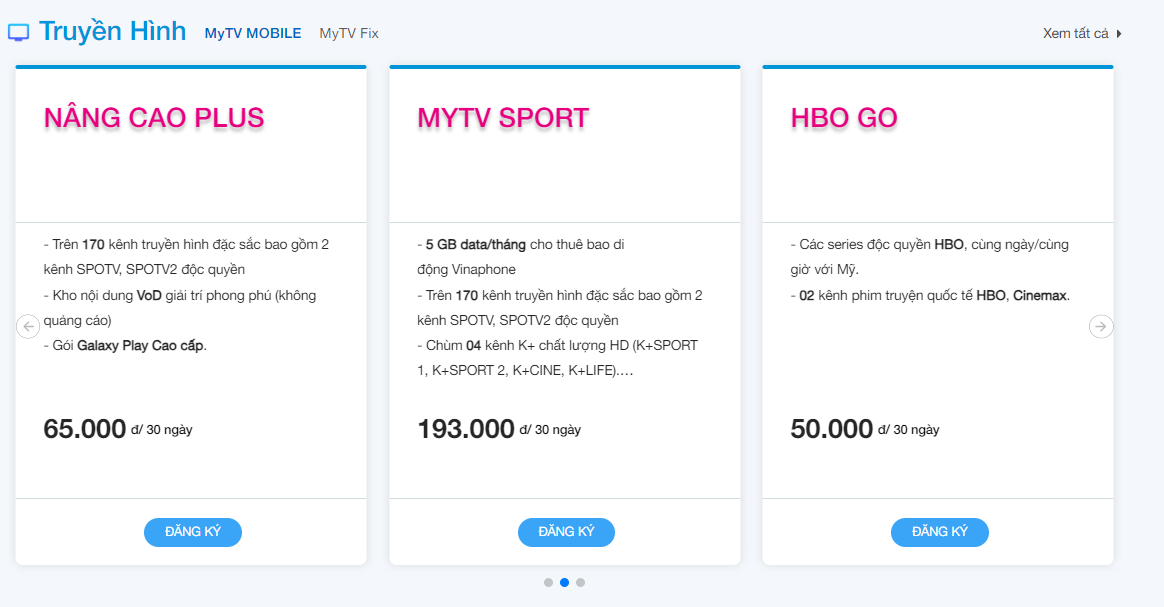
Task: Click the 65.000 đ price on NÂNG CAO PLUS
Action: (118, 429)
